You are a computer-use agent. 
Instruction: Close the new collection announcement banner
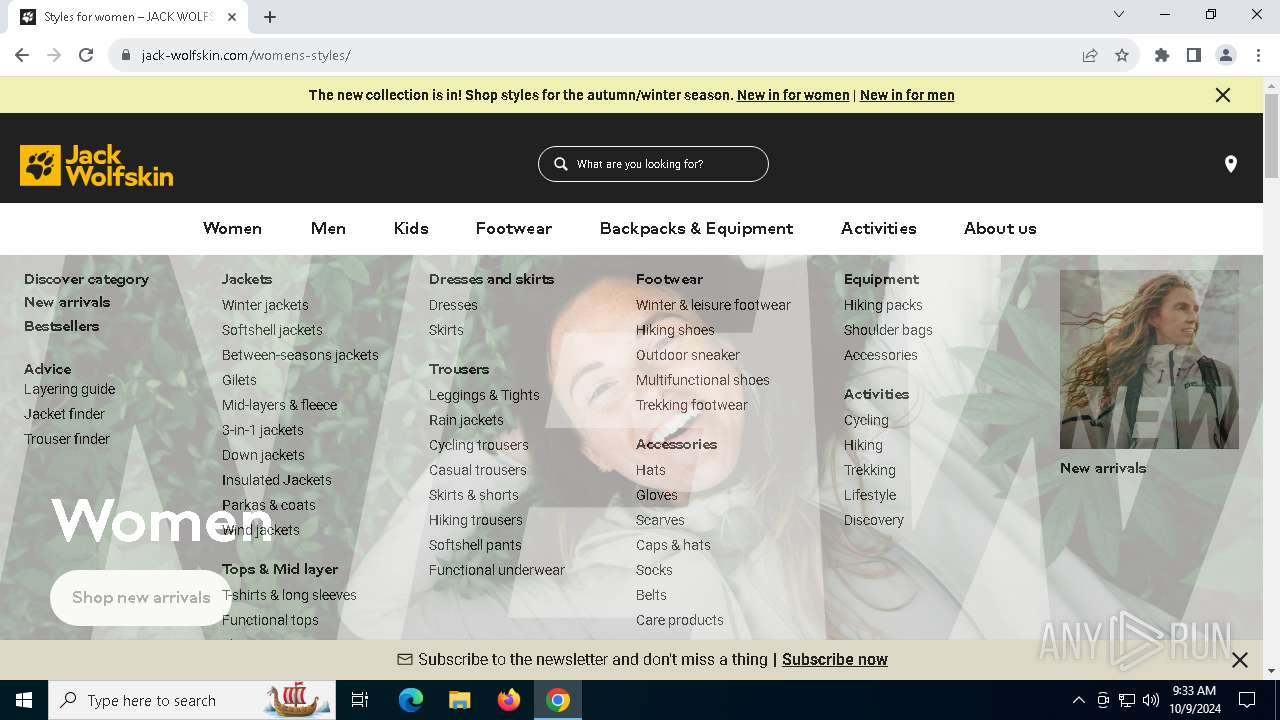pyautogui.click(x=1222, y=95)
